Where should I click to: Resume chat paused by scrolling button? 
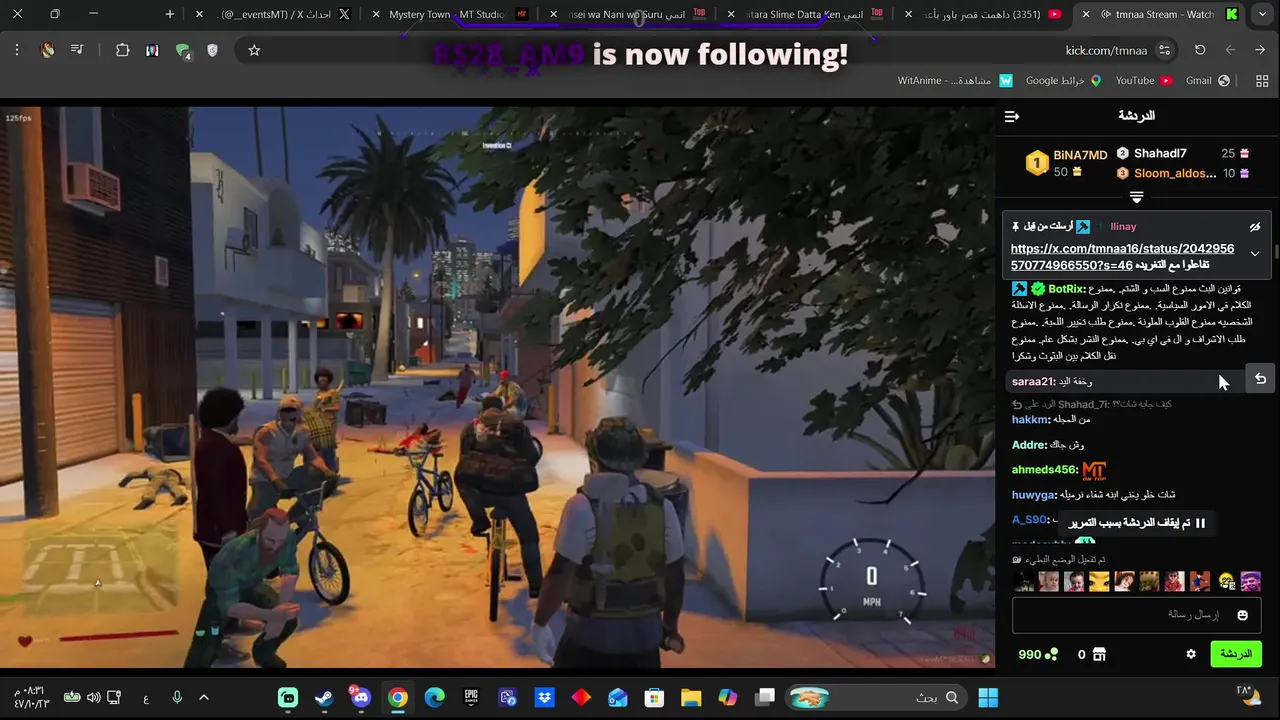click(1137, 523)
